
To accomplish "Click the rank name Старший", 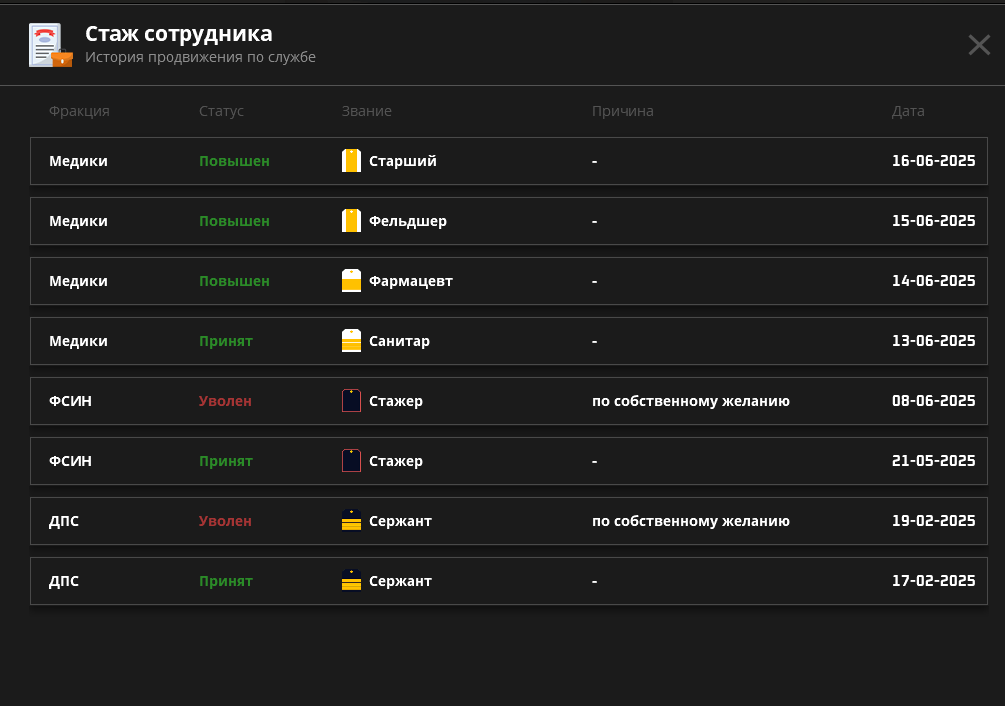I will (x=403, y=161).
